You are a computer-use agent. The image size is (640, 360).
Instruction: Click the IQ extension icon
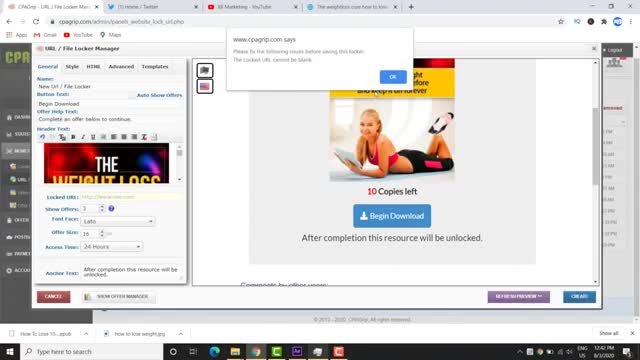point(577,22)
